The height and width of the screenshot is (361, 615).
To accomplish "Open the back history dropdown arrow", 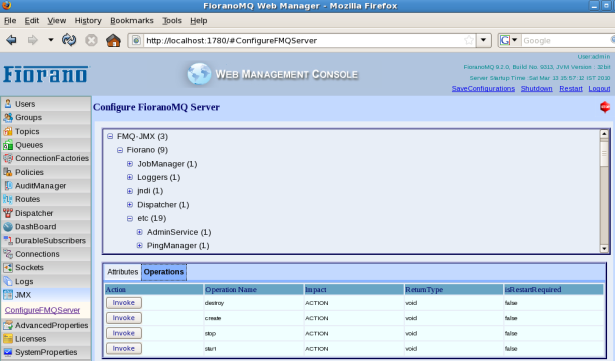I will click(x=51, y=40).
